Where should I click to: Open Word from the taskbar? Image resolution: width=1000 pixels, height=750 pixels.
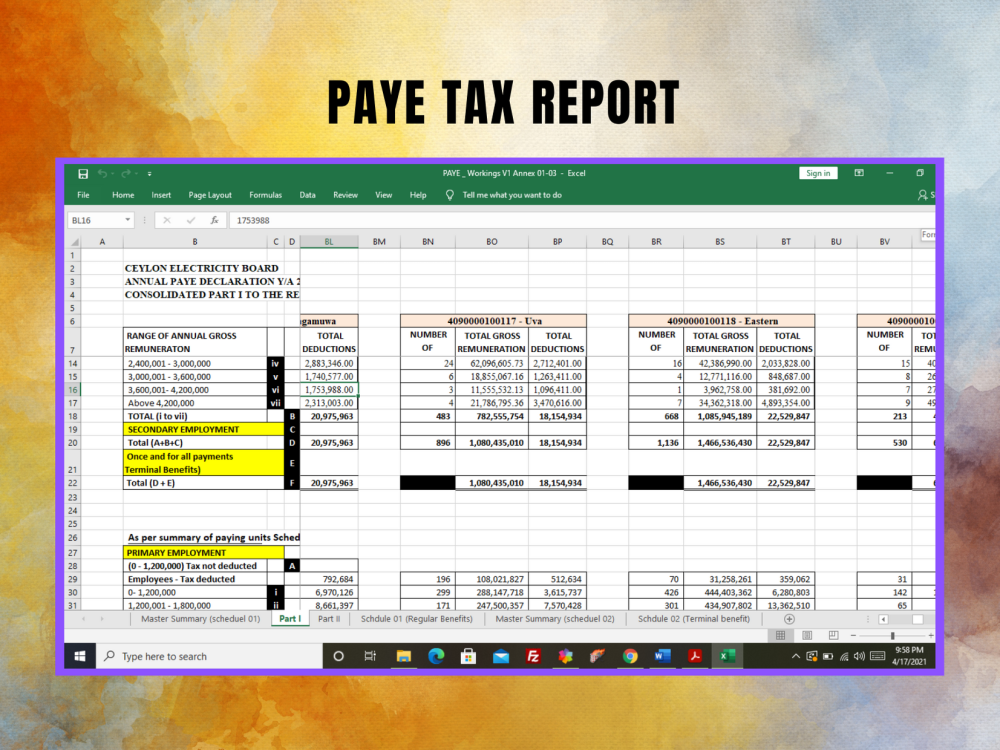tap(663, 656)
